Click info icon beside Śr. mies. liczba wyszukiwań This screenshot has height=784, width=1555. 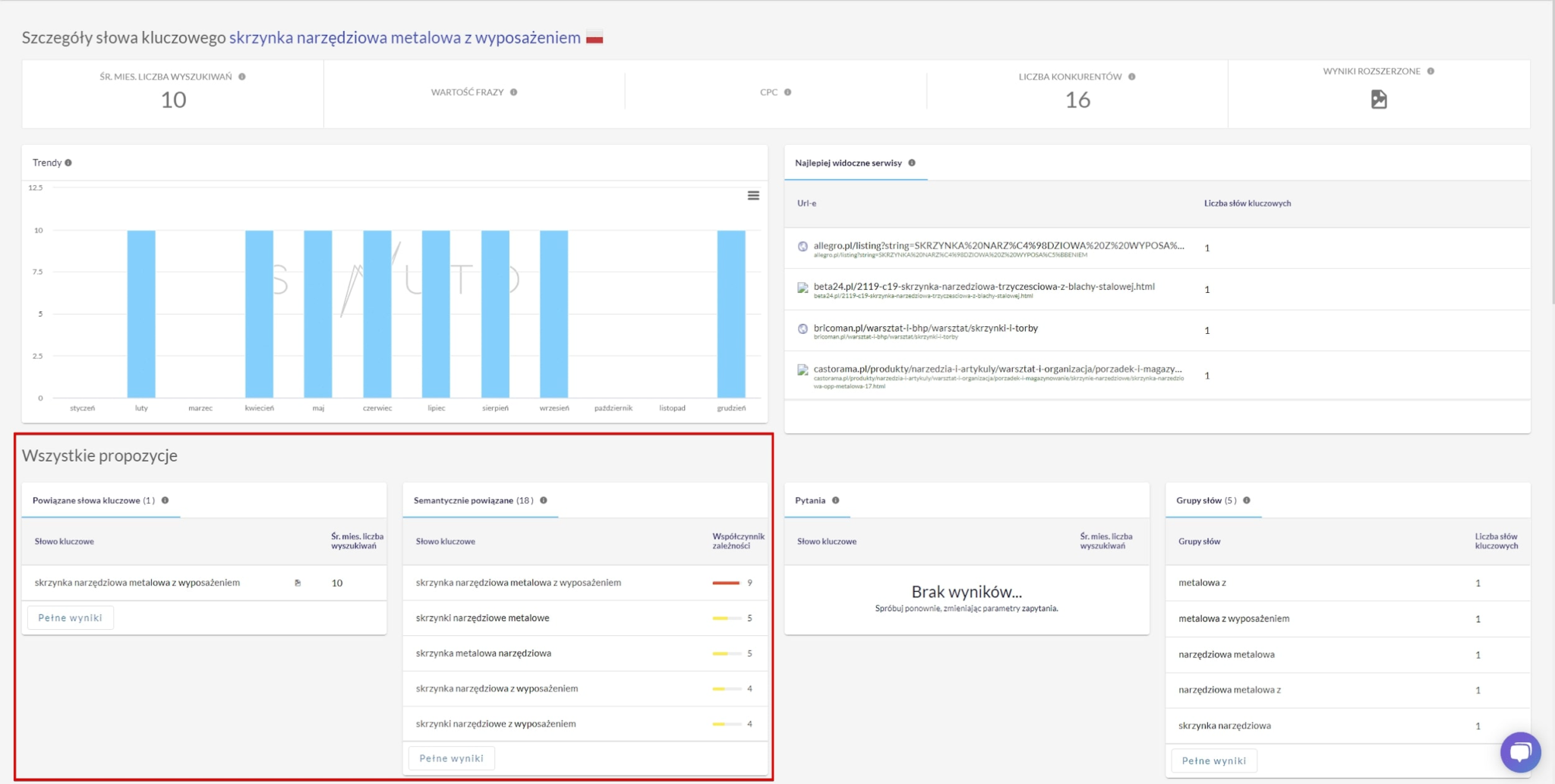pyautogui.click(x=242, y=77)
